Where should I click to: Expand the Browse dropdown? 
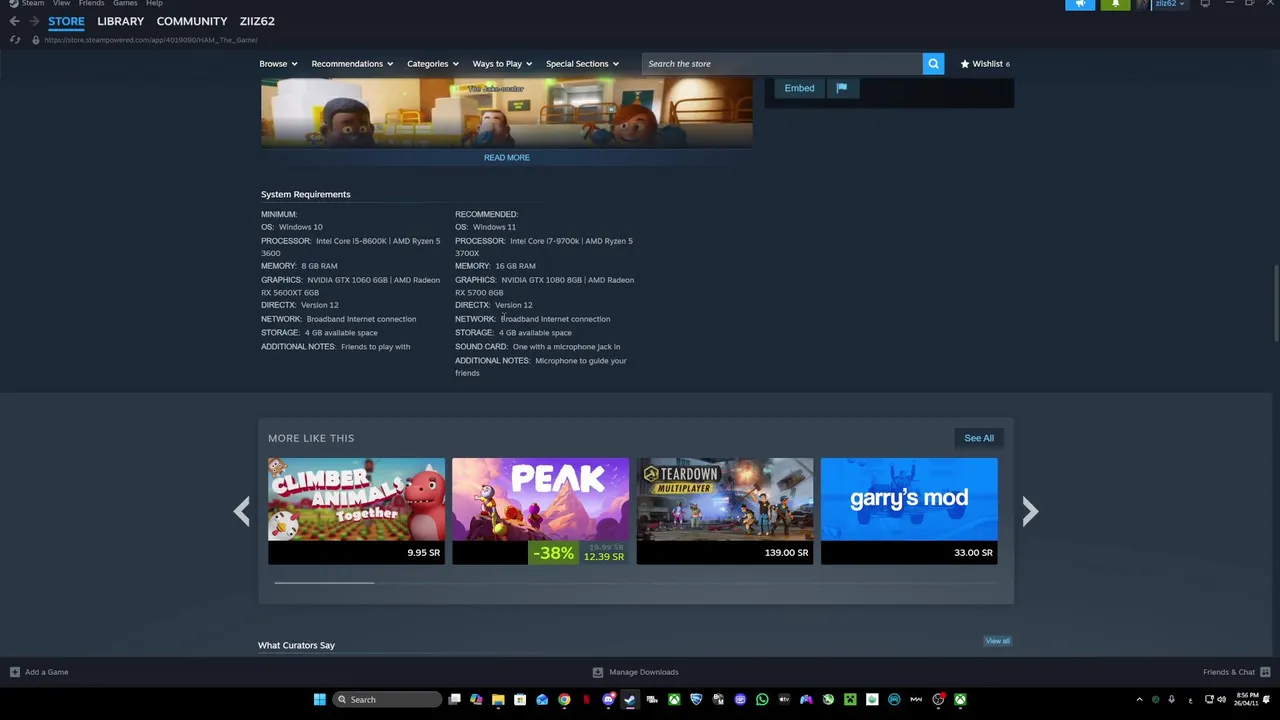[278, 64]
